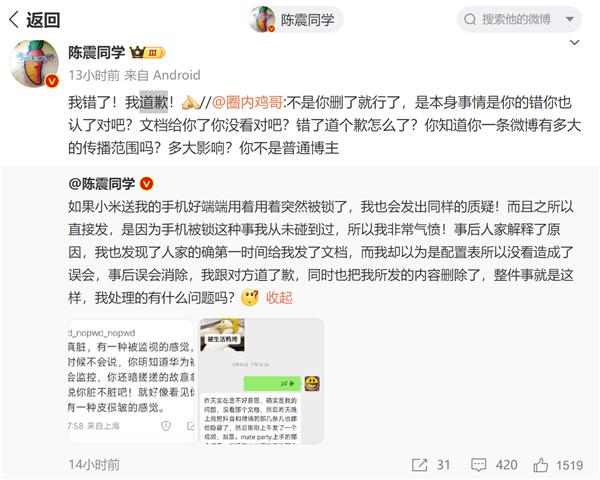This screenshot has height=480, width=600.
Task: Open the chat screenshot thumbnail
Action: 261,381
